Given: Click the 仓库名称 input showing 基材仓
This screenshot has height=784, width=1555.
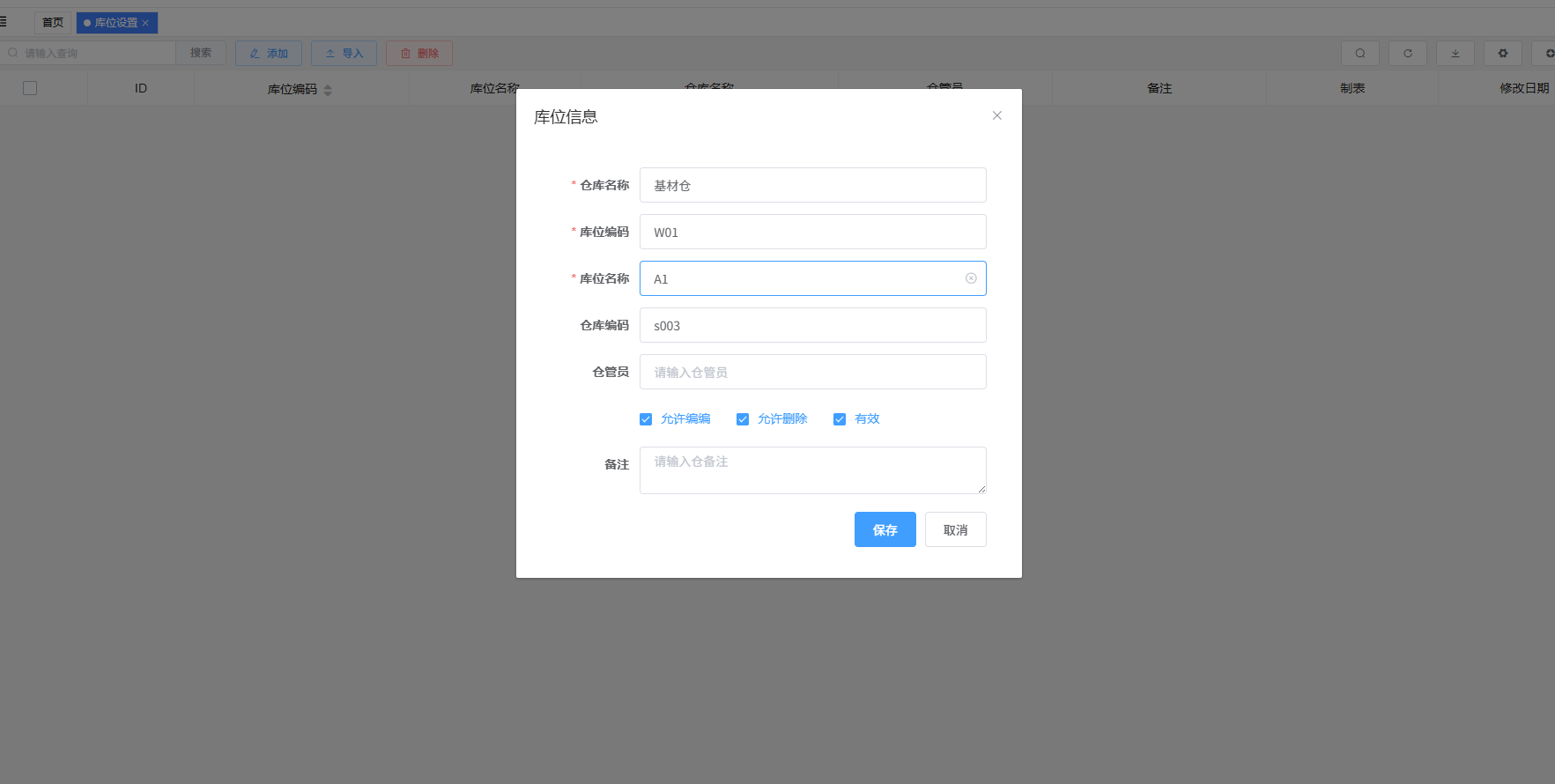Looking at the screenshot, I should tap(811, 185).
